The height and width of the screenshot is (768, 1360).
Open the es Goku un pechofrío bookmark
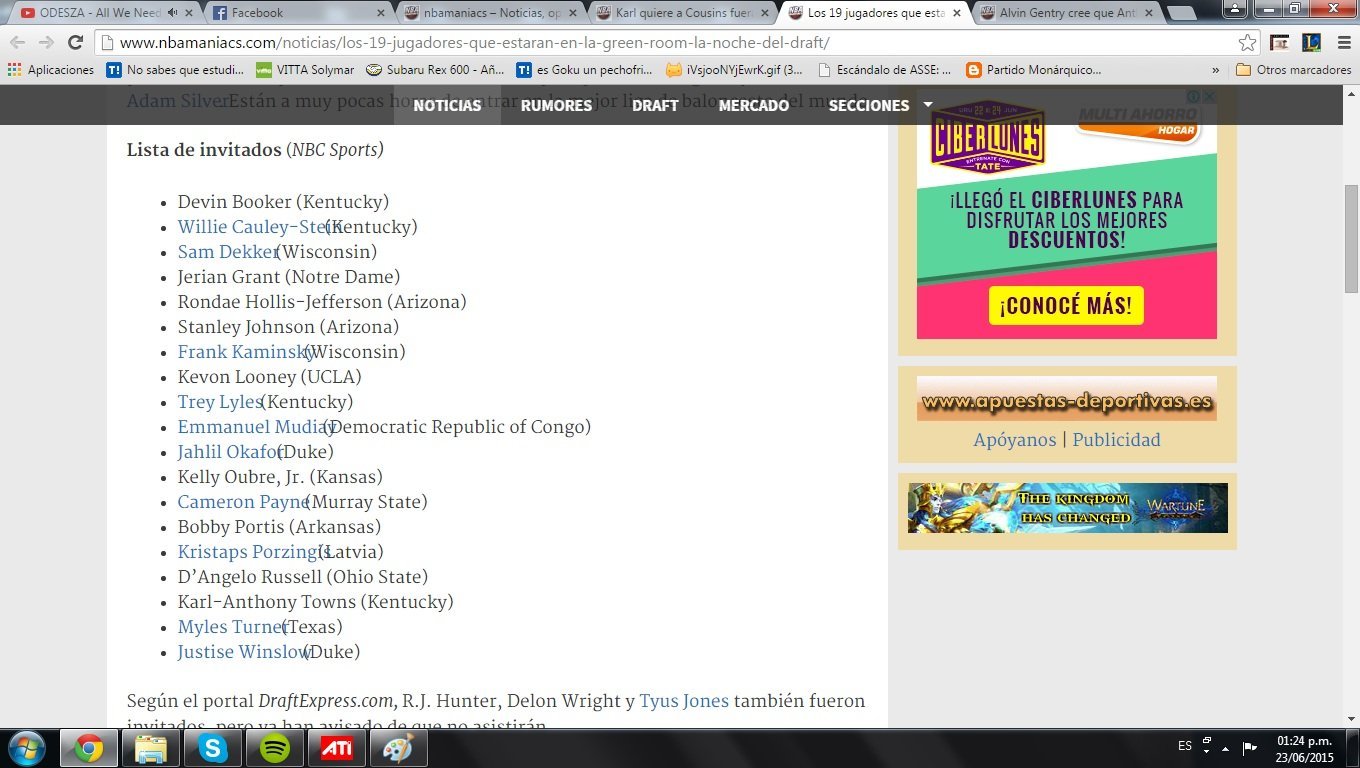pos(585,70)
